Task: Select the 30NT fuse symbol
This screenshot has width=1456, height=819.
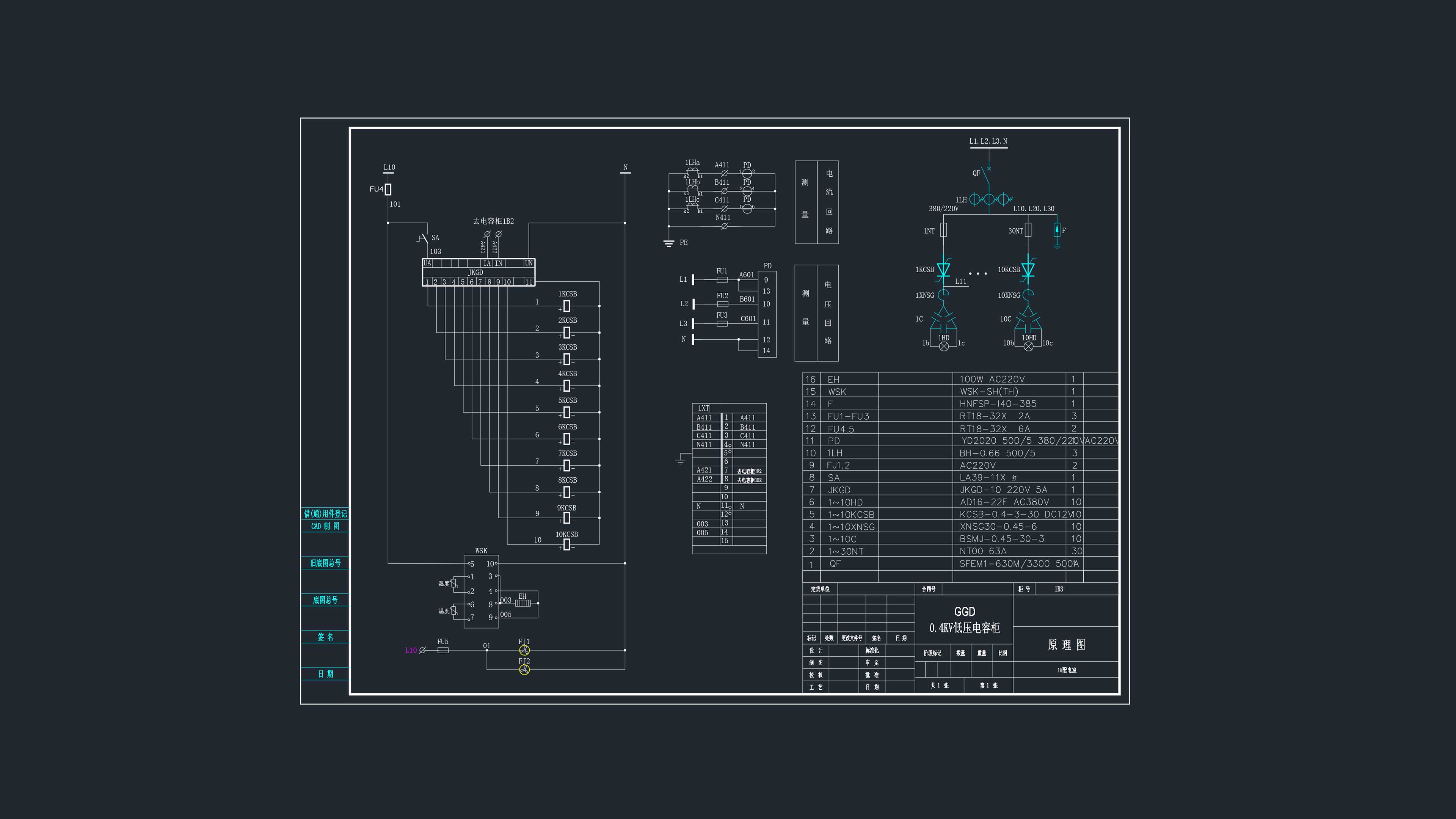Action: (x=1028, y=230)
